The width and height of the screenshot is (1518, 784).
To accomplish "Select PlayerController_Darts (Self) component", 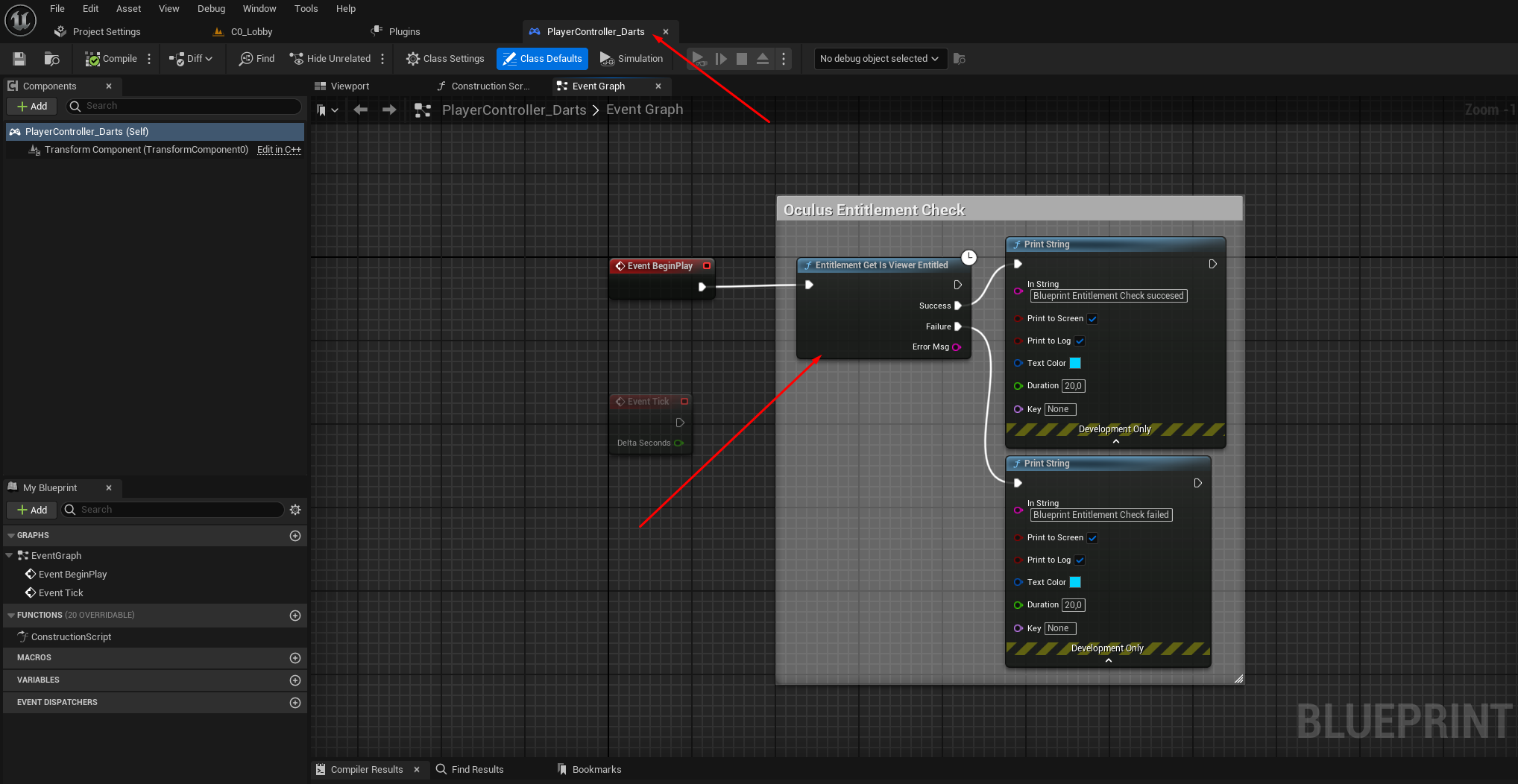I will coord(155,131).
